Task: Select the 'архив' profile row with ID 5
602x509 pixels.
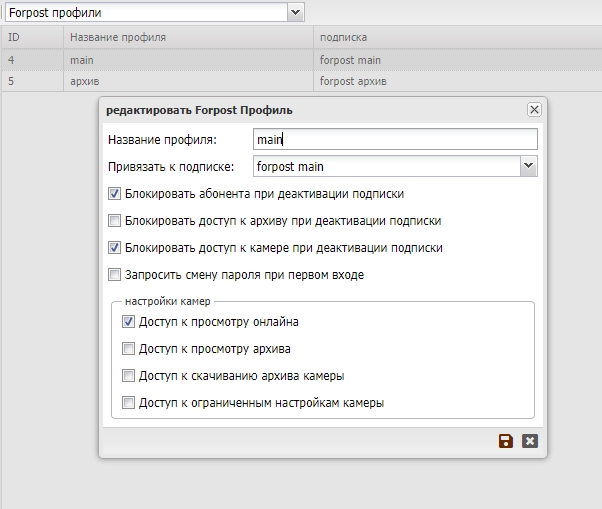Action: (x=188, y=81)
